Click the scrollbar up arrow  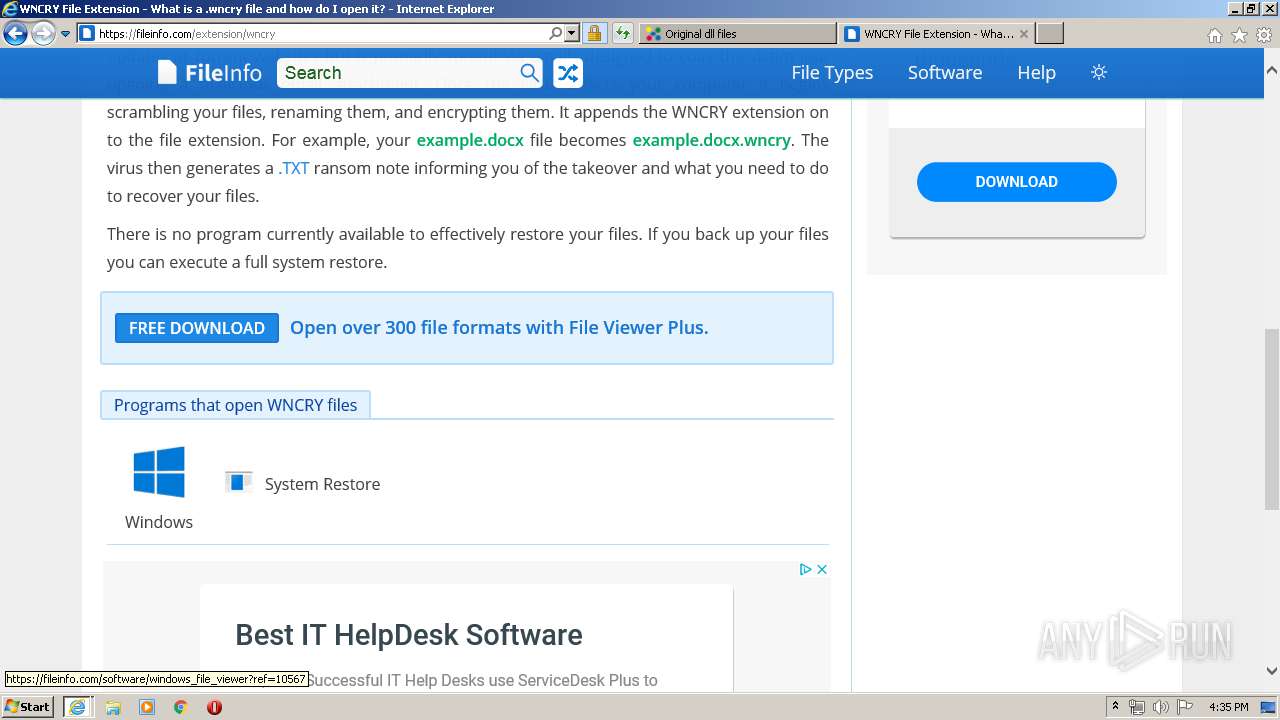[x=1271, y=72]
